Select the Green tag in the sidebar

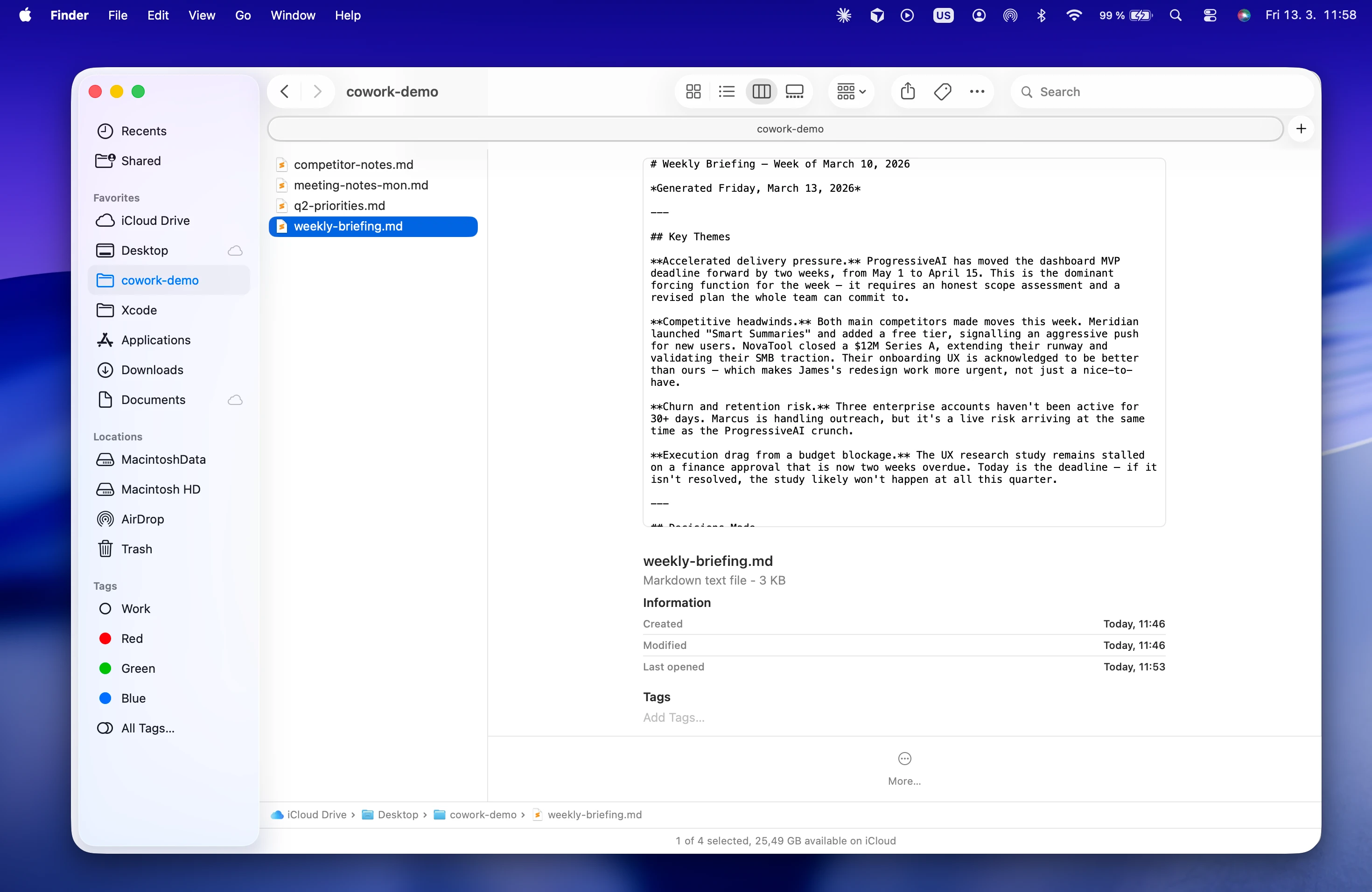(138, 669)
